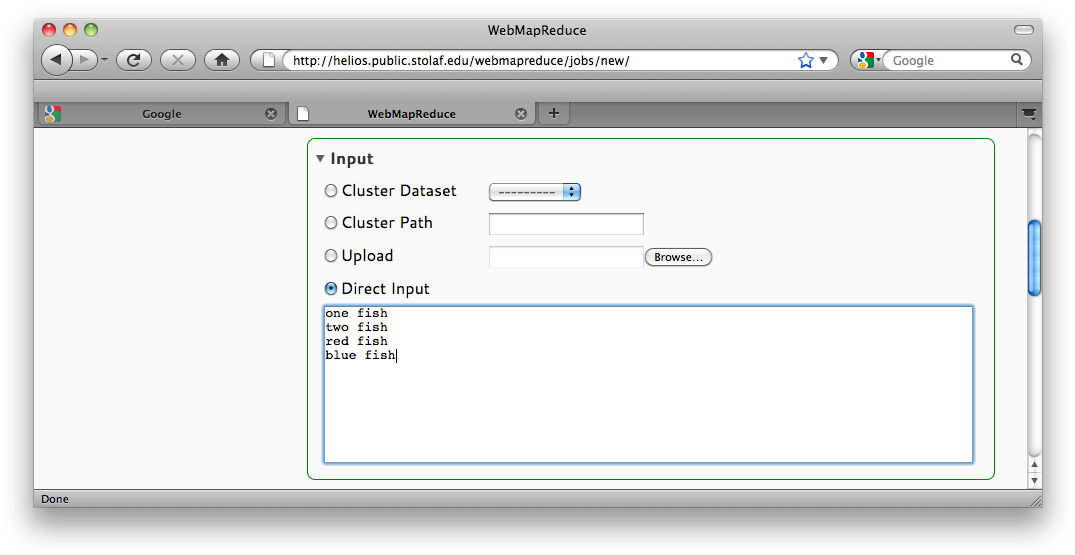
Task: Open a new tab with plus icon
Action: click(x=553, y=113)
